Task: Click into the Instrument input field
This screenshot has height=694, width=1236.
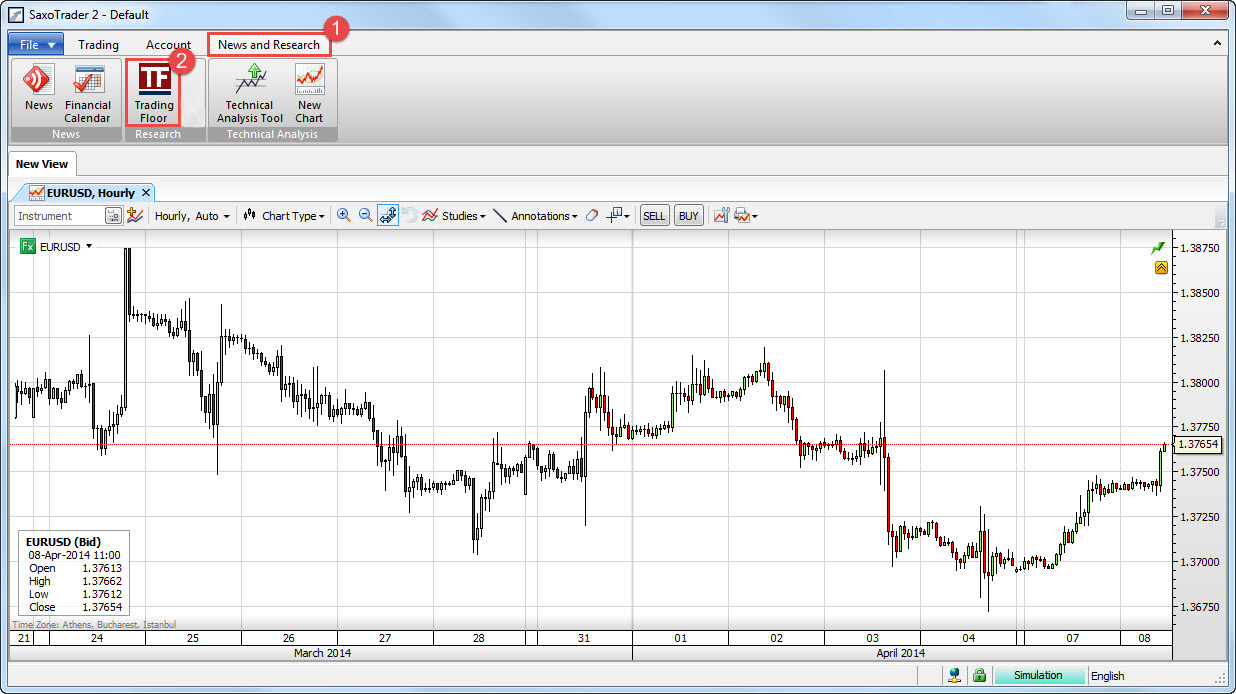Action: [x=59, y=215]
